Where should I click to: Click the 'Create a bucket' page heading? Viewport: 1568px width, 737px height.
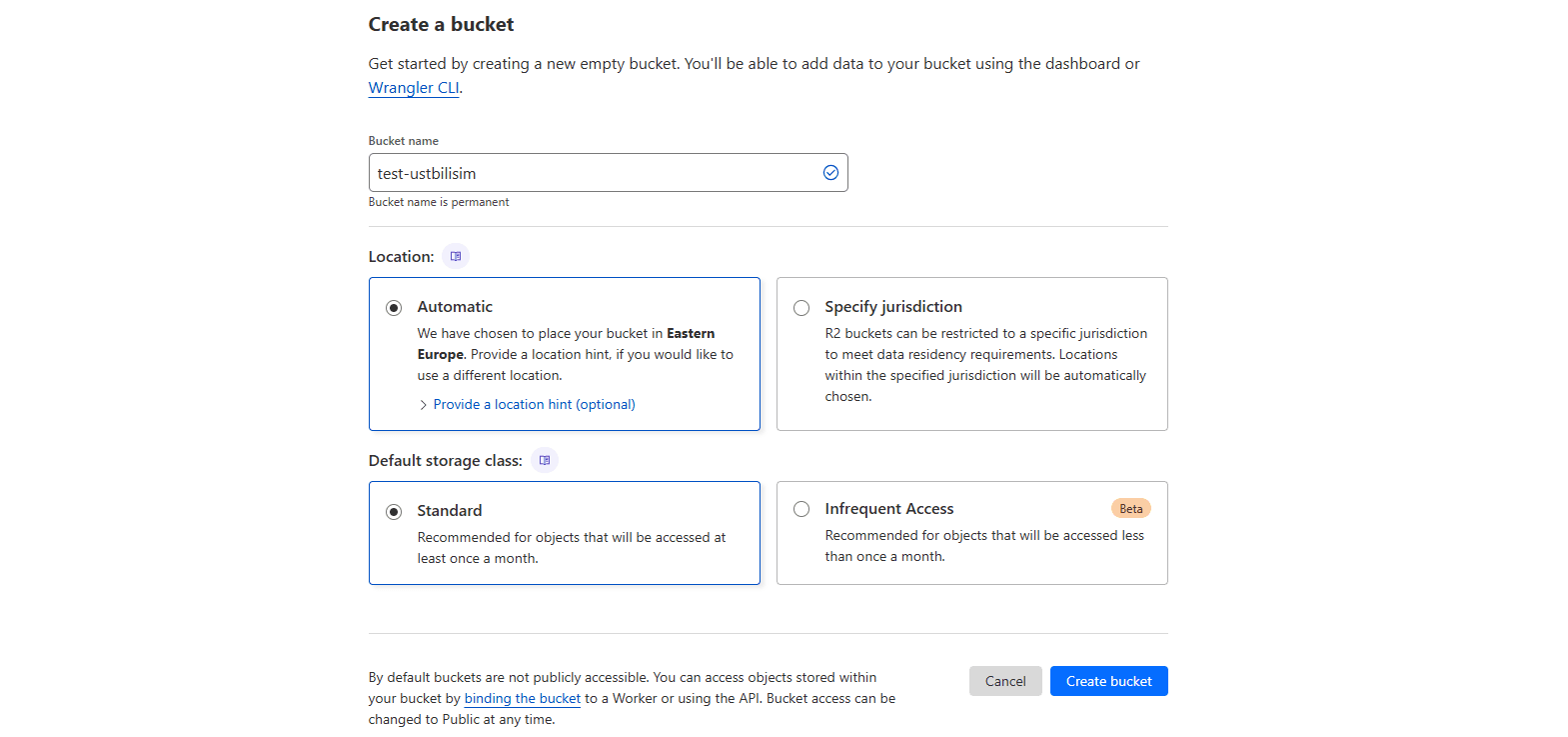click(441, 24)
